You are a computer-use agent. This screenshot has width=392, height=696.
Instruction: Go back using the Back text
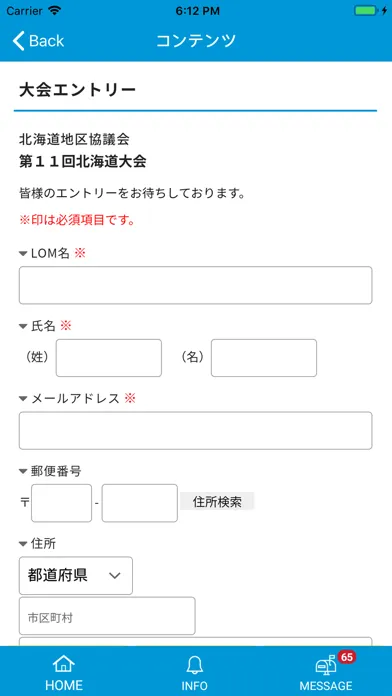click(x=47, y=41)
